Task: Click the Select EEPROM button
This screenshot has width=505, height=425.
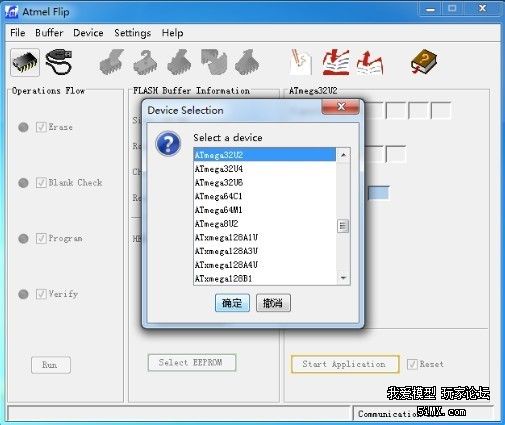Action: coord(192,363)
